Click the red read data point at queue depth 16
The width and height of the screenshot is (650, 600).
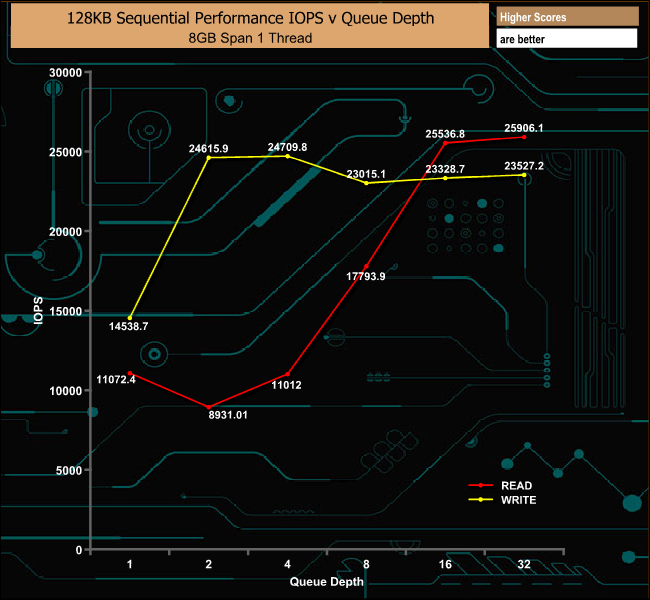tap(445, 143)
